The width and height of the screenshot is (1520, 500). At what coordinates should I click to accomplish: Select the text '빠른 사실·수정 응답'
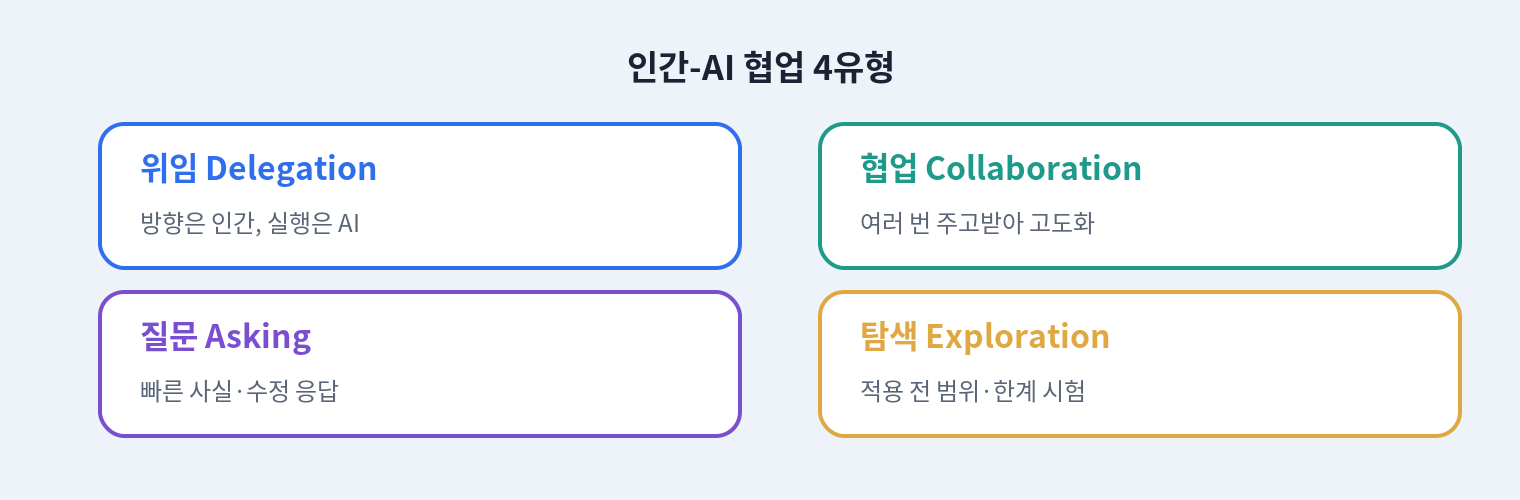coord(240,391)
